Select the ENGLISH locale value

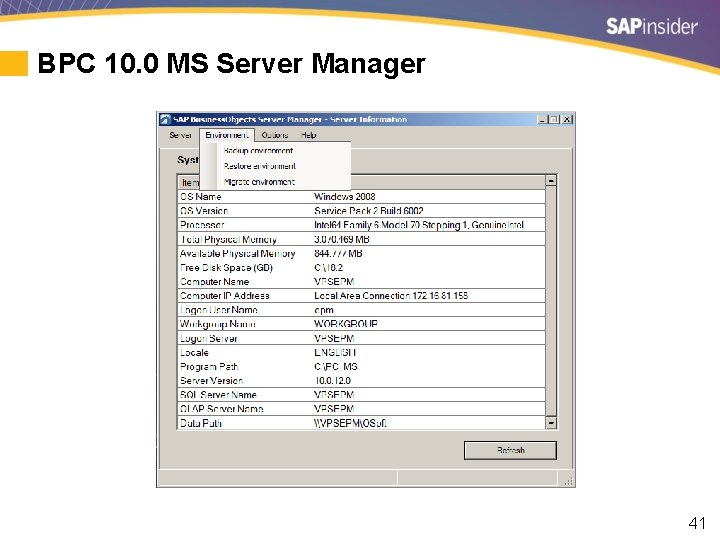coord(335,353)
